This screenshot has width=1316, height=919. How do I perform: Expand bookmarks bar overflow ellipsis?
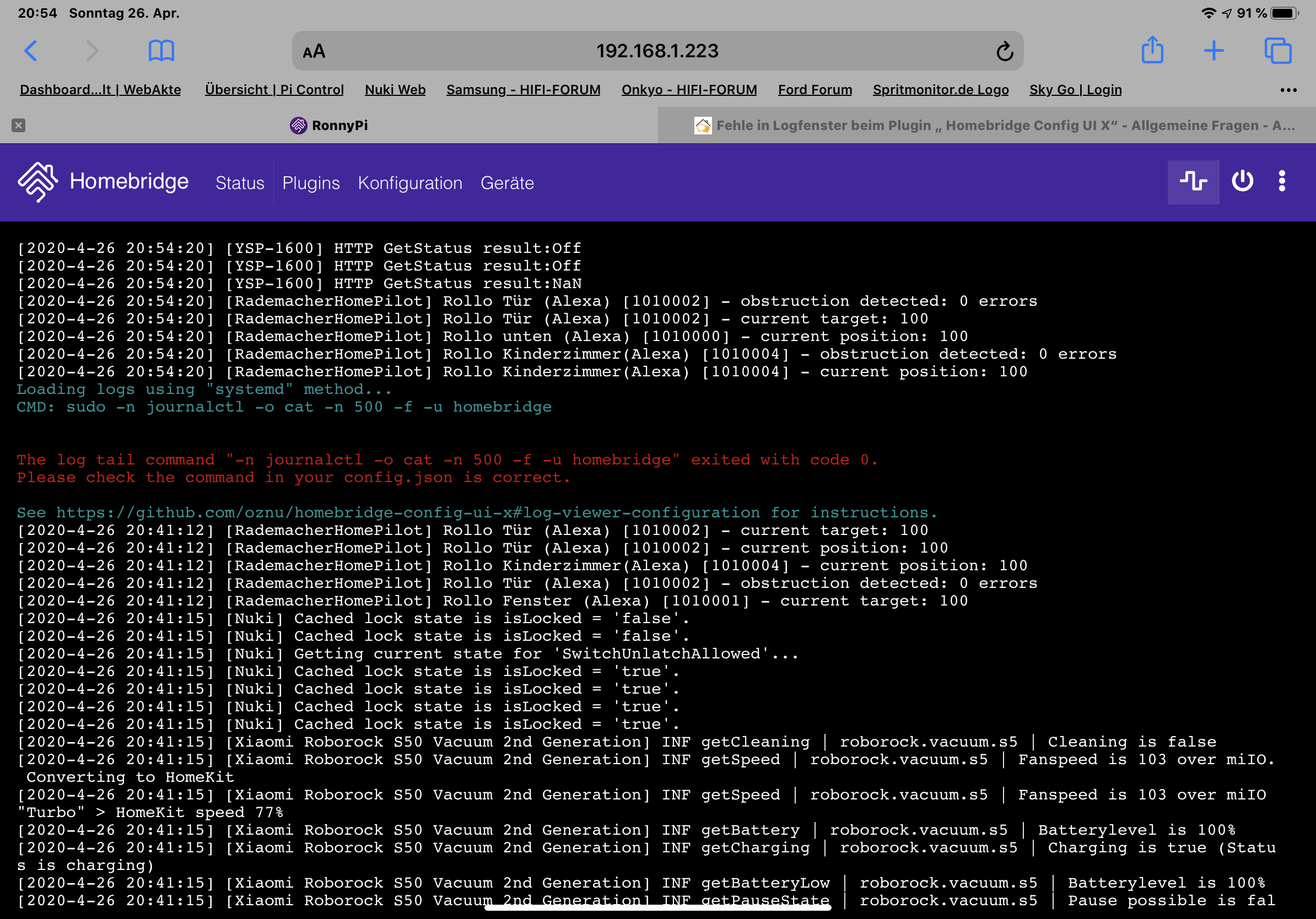[x=1288, y=90]
